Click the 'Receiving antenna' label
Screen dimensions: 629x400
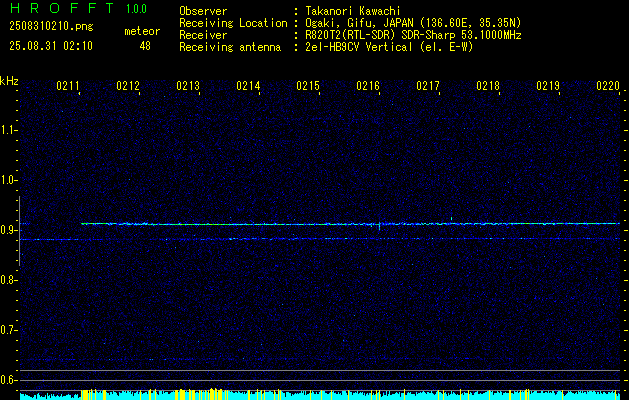230,47
